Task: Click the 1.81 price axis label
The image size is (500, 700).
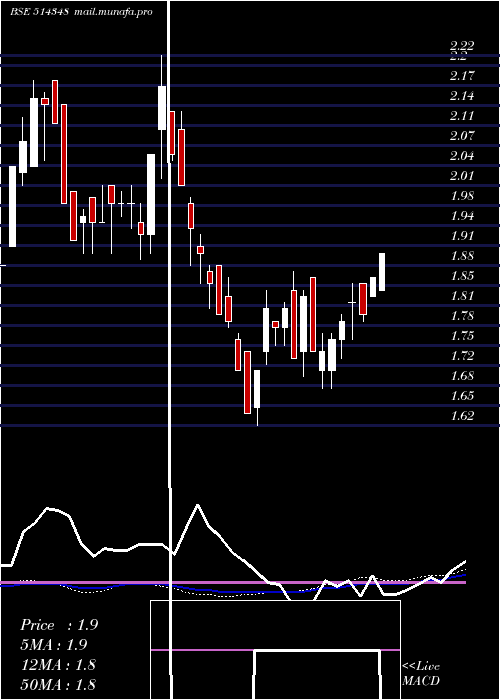Action: click(x=462, y=296)
